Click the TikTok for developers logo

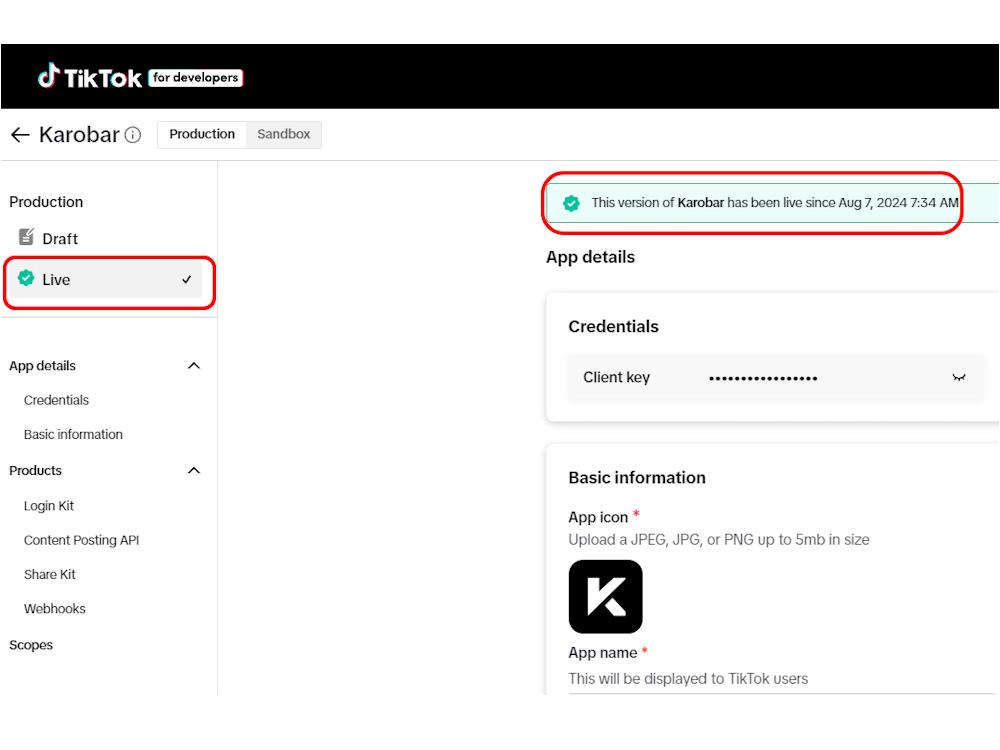point(140,77)
